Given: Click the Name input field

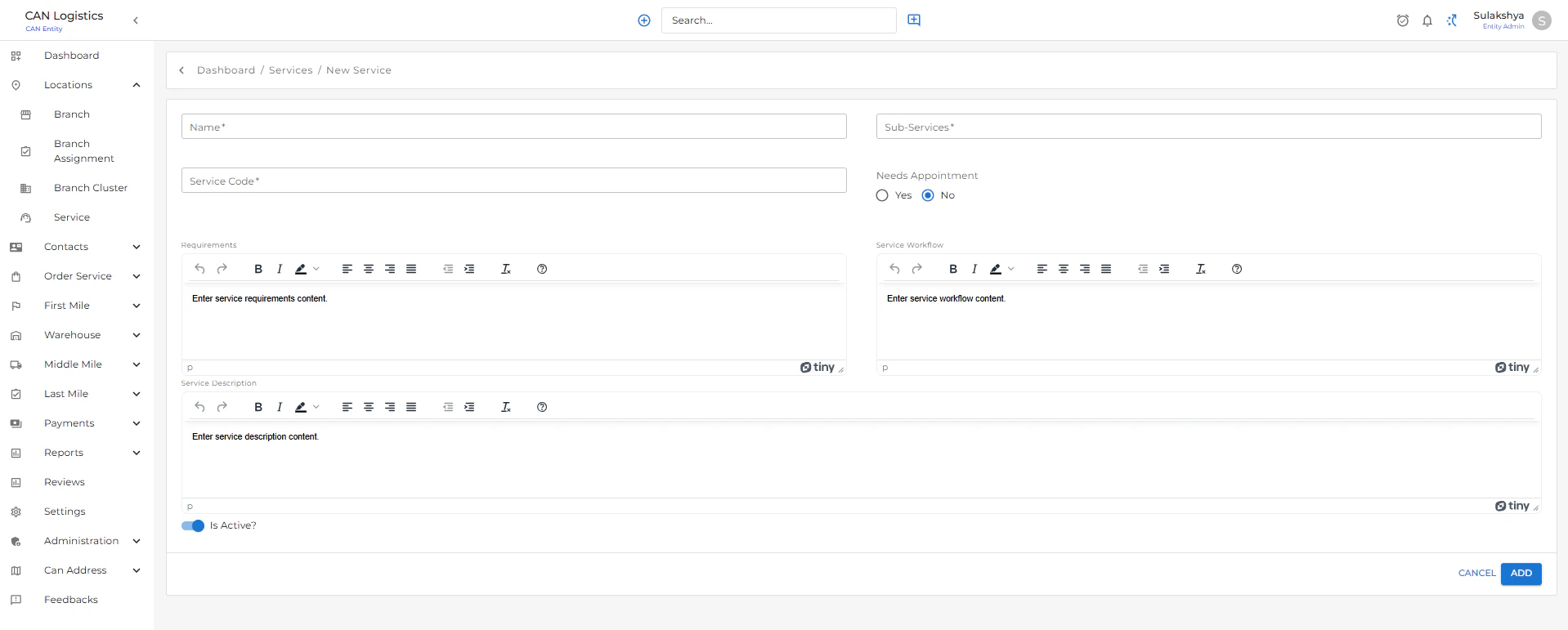Looking at the screenshot, I should [514, 127].
